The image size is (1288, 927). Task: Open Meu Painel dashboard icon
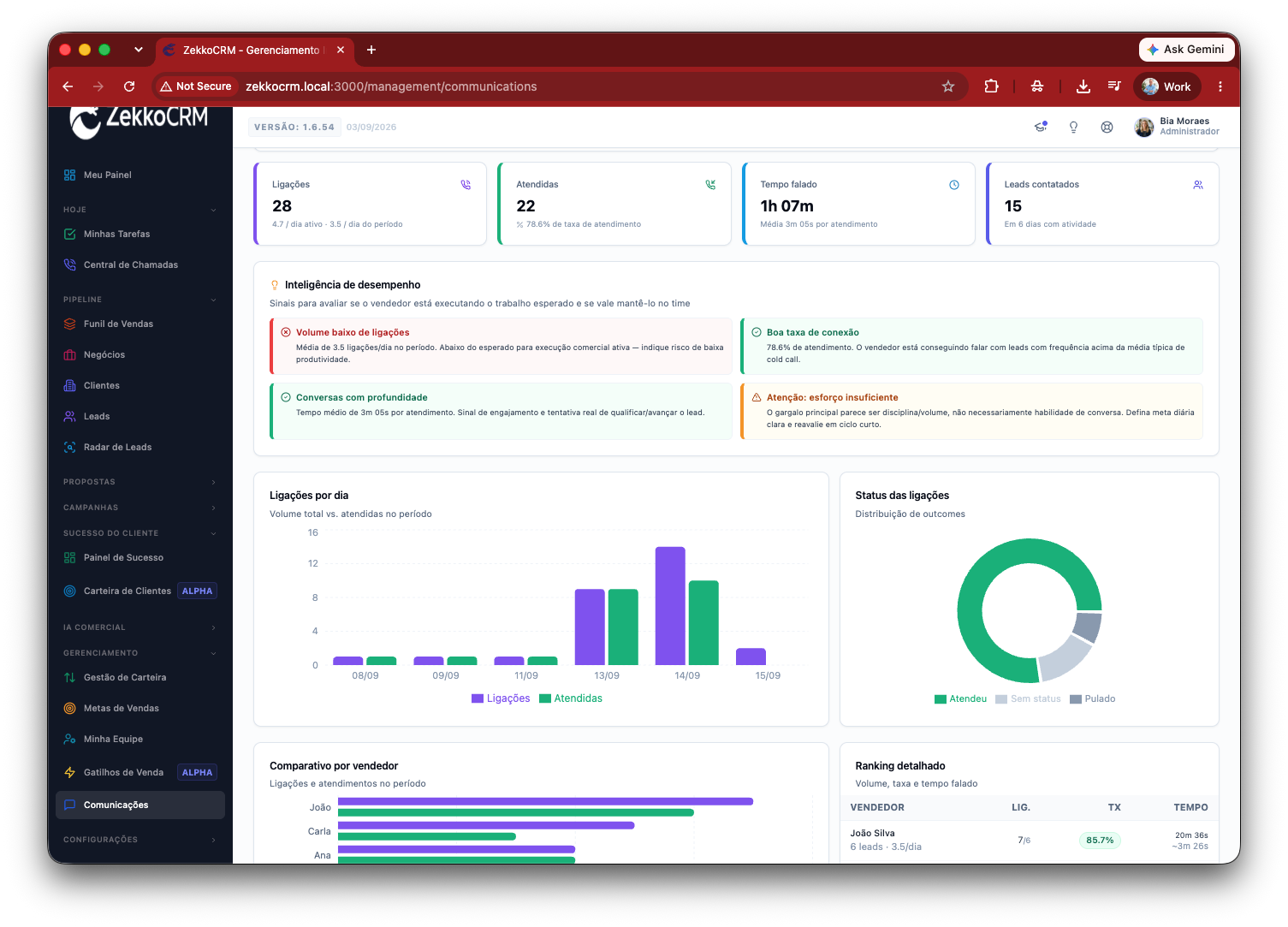pyautogui.click(x=69, y=175)
